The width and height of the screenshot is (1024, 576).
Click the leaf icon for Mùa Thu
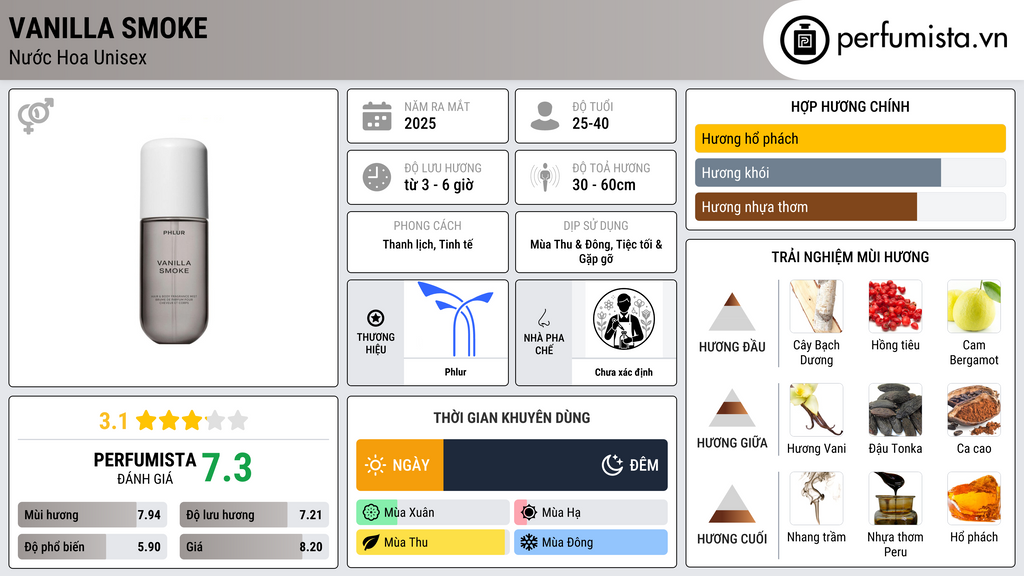371,542
